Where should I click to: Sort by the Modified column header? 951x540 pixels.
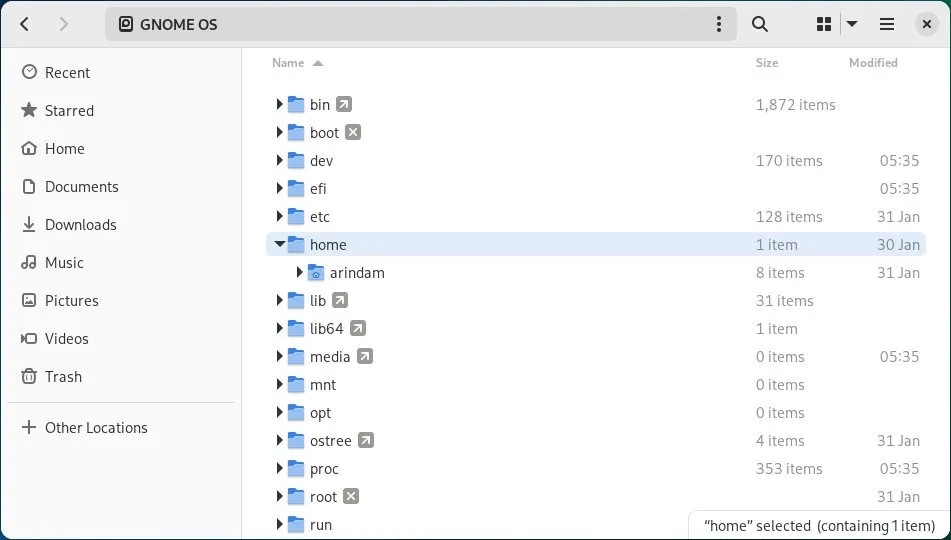point(873,63)
